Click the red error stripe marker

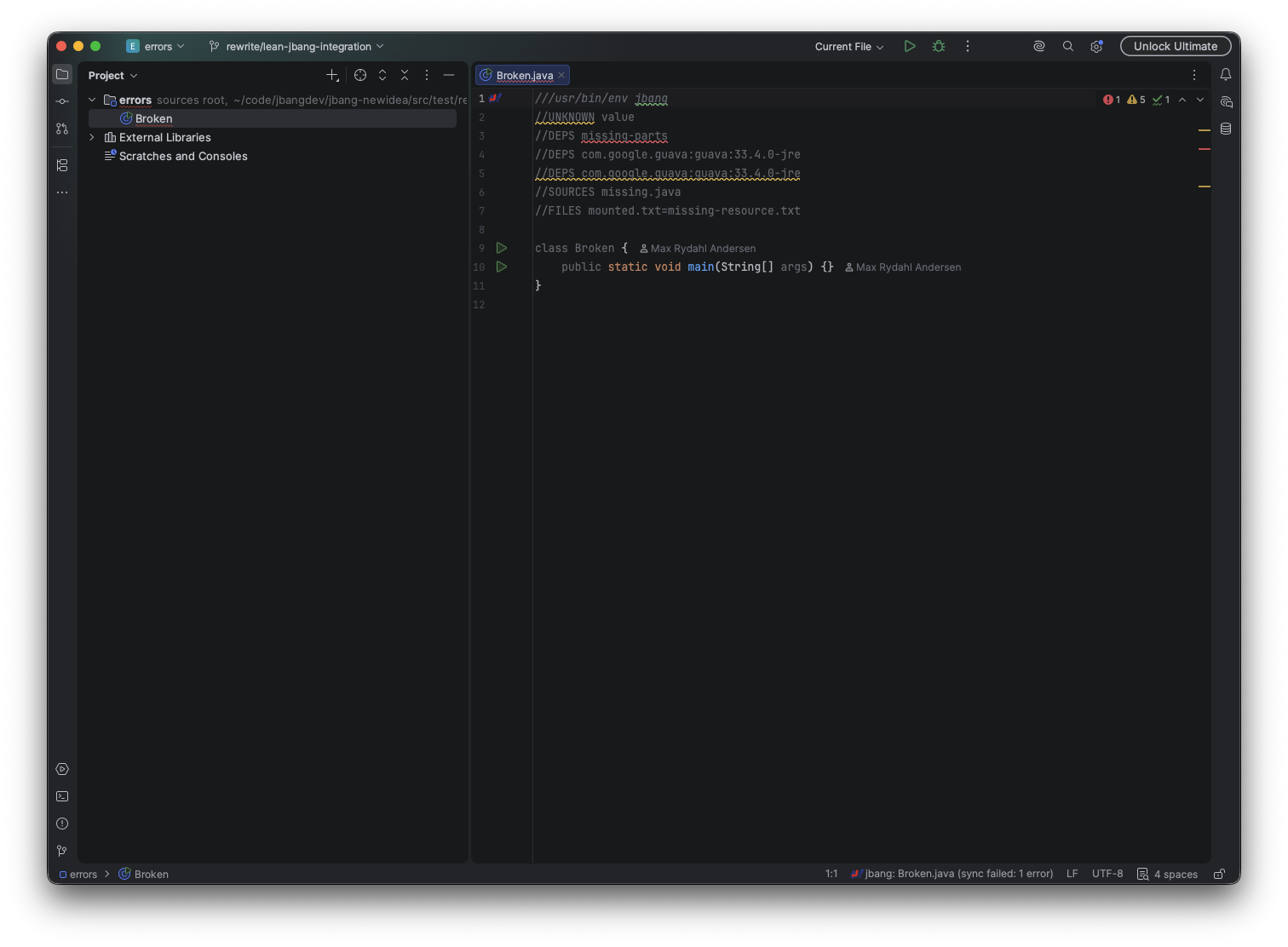(x=1205, y=149)
